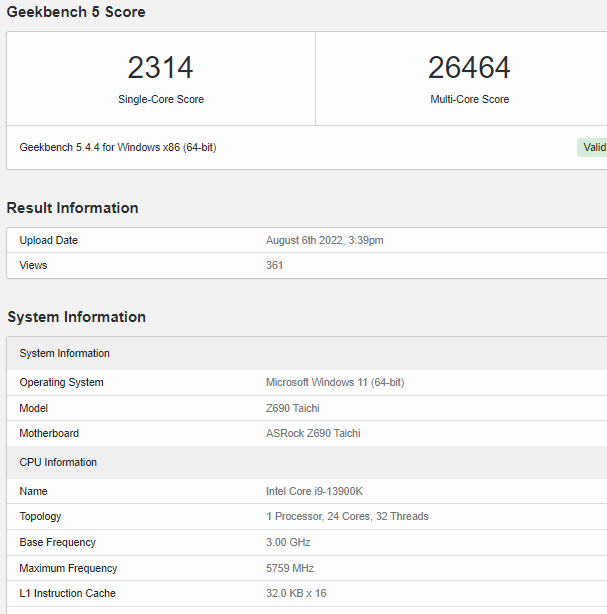Viewport: 607px width, 614px height.
Task: Click the L1 Instruction Cache label
Action: pyautogui.click(x=68, y=593)
